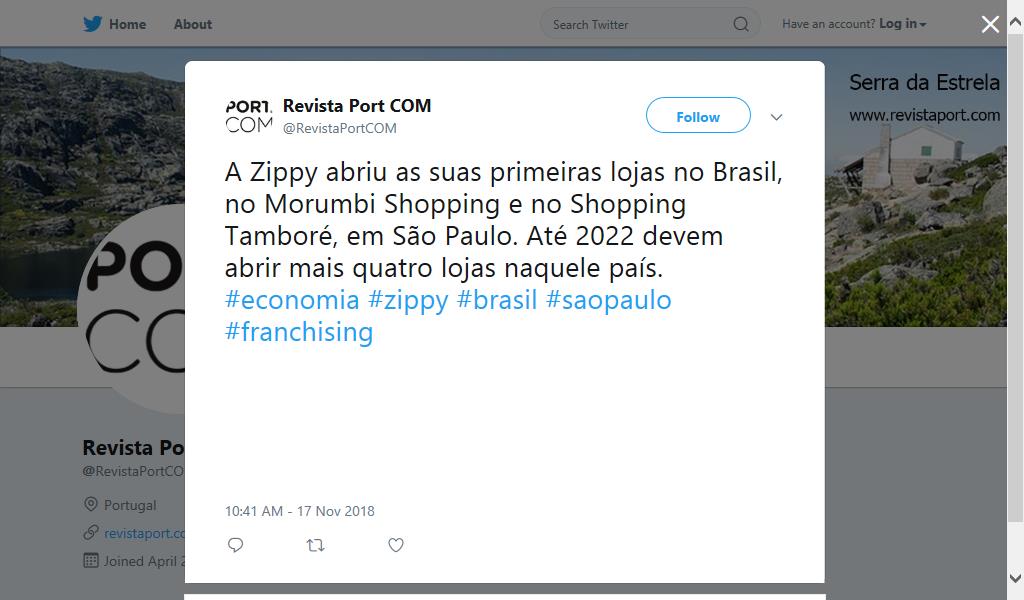1024x600 pixels.
Task: Retweet using the arrows icon
Action: (315, 545)
